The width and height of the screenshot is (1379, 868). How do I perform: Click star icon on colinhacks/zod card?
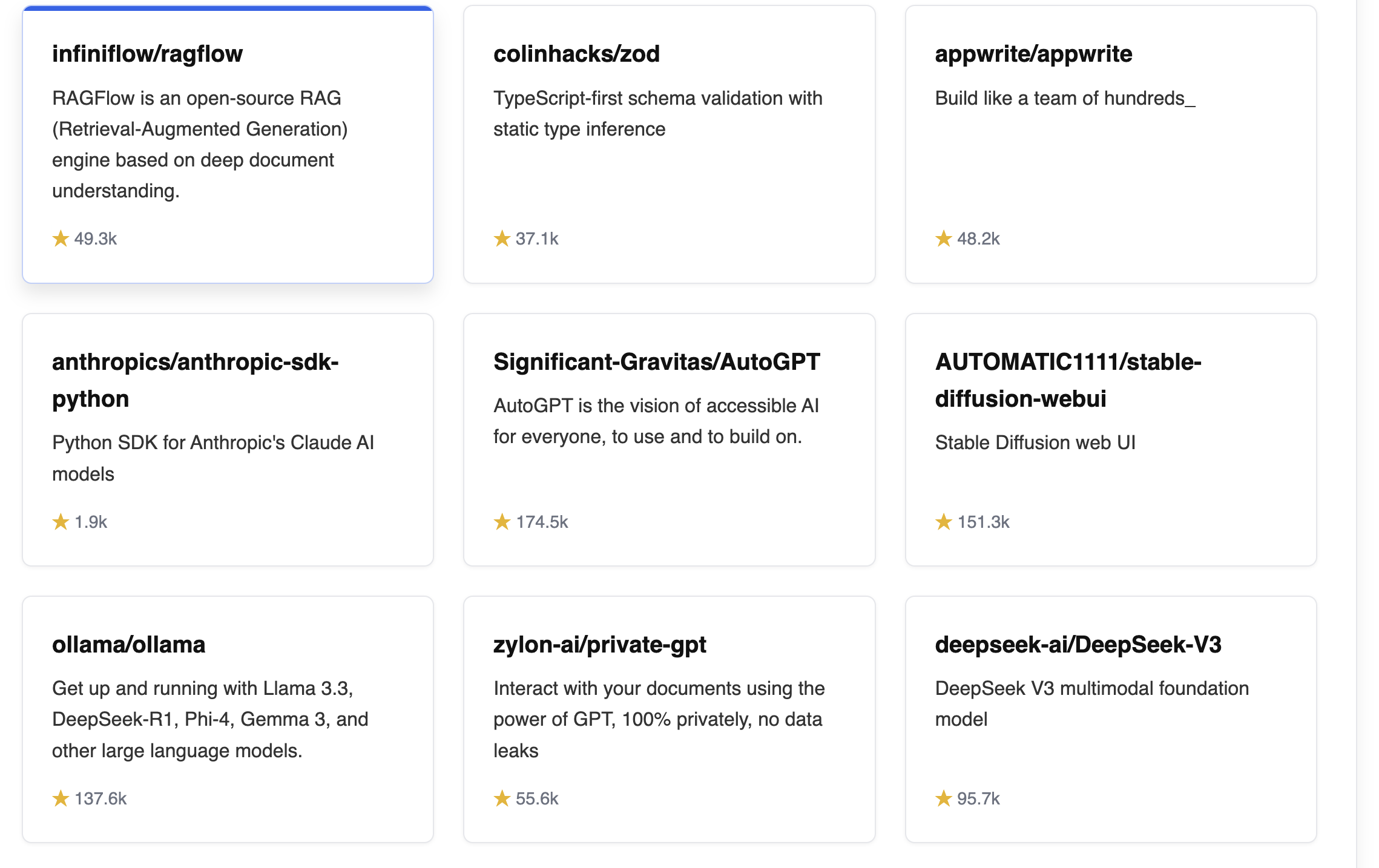(x=502, y=238)
